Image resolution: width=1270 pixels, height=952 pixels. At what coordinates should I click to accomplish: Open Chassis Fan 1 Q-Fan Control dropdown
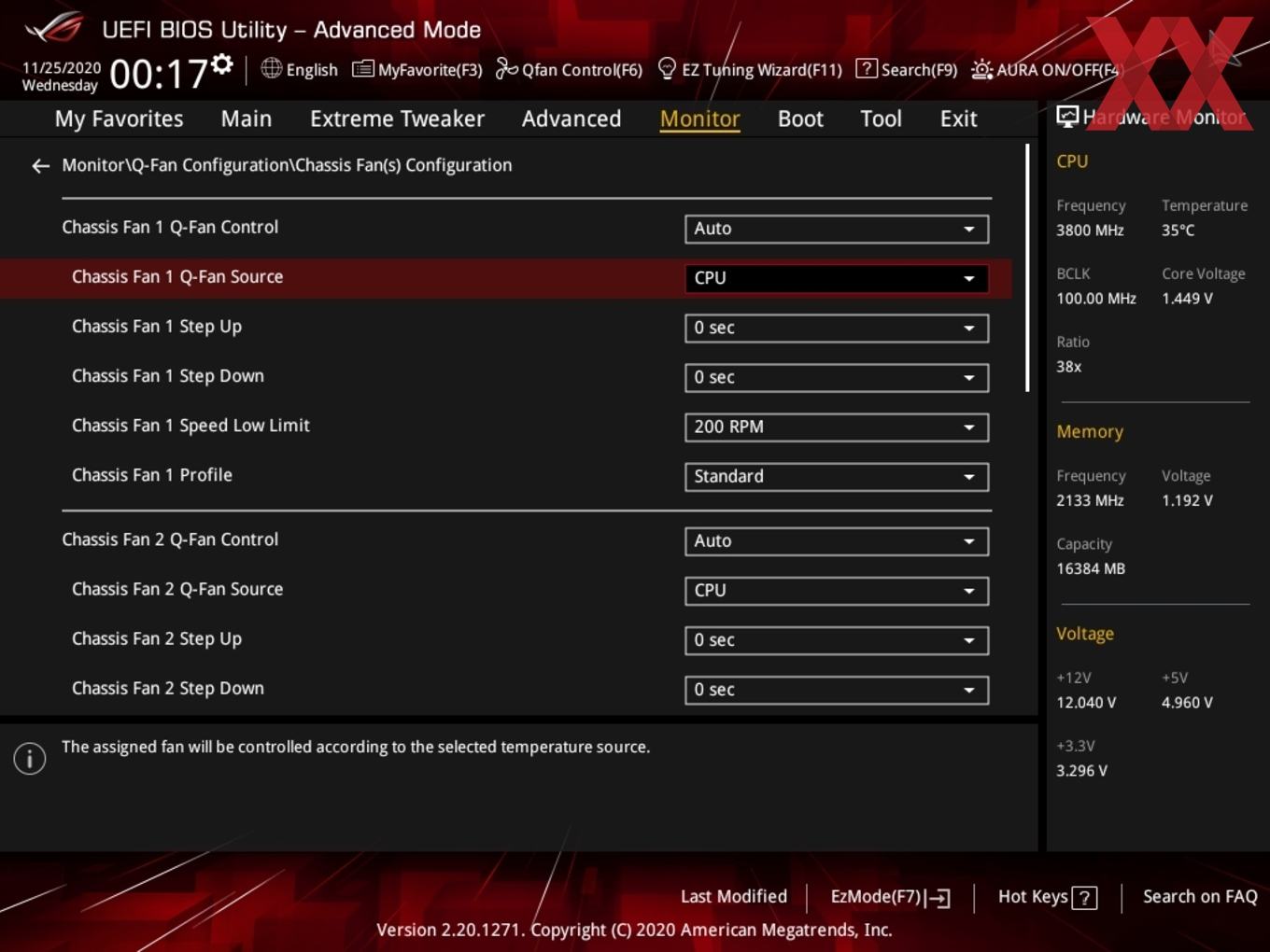[x=837, y=229]
